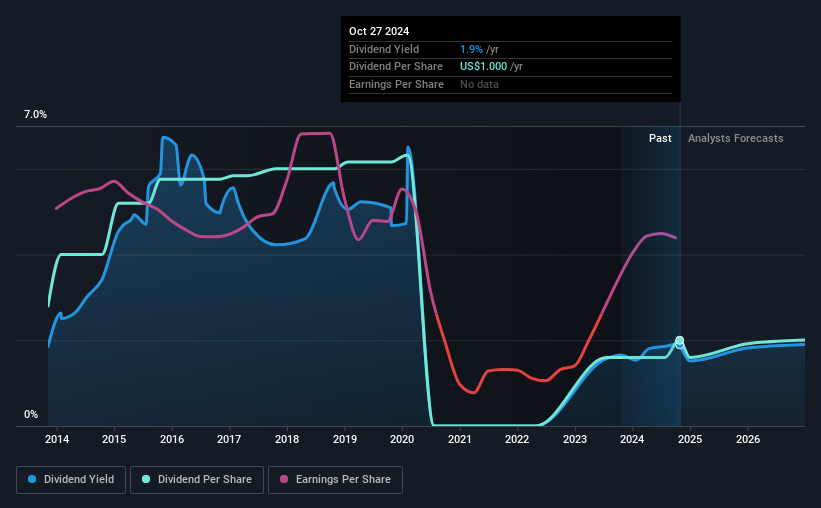This screenshot has height=508, width=821.
Task: Click the Dividend Per Share label in tooltip
Action: click(396, 67)
